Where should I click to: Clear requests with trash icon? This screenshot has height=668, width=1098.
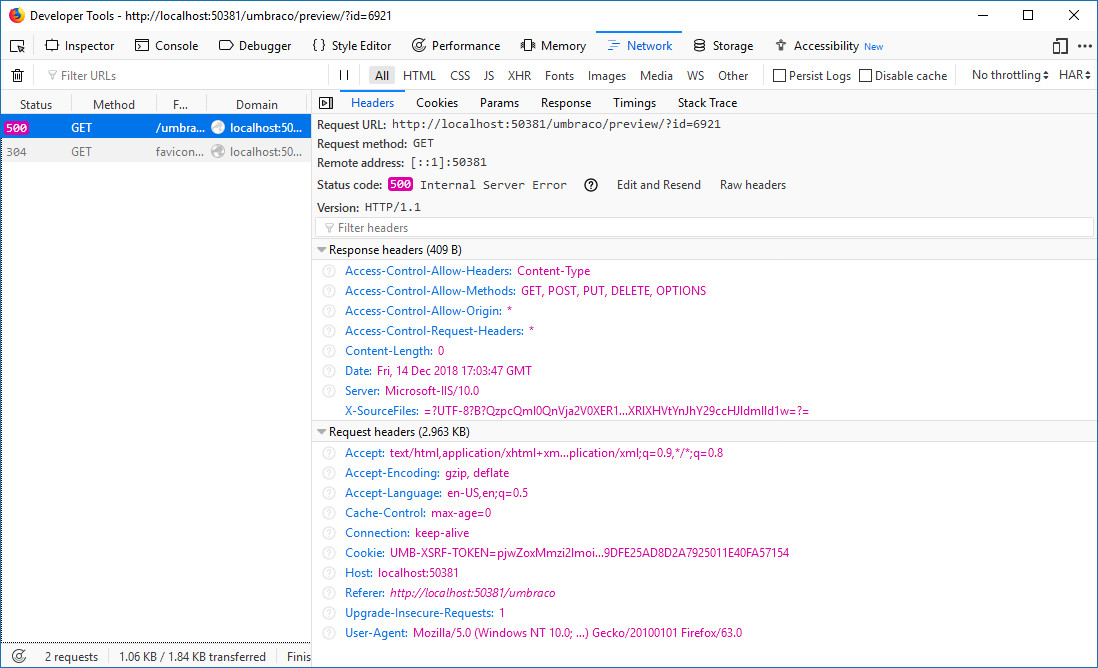(18, 76)
